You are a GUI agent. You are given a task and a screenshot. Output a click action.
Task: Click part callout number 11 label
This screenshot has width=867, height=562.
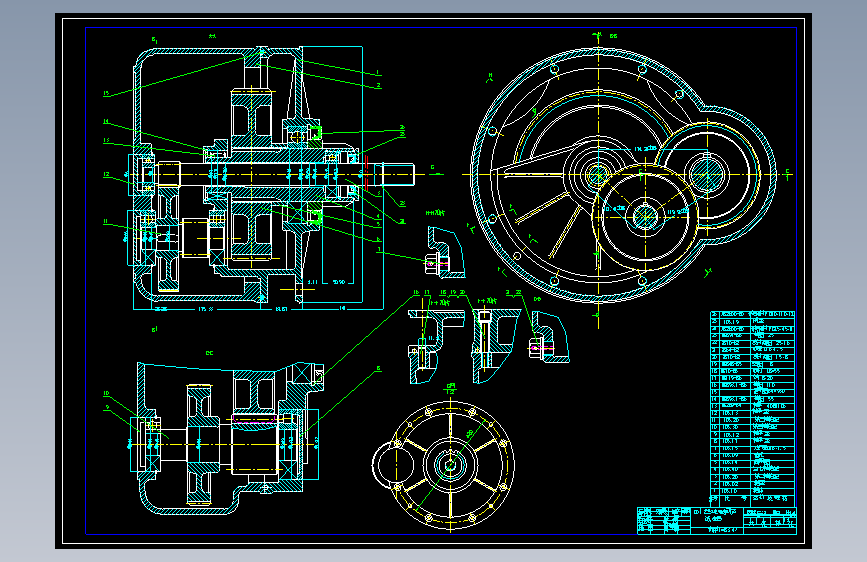point(105,221)
